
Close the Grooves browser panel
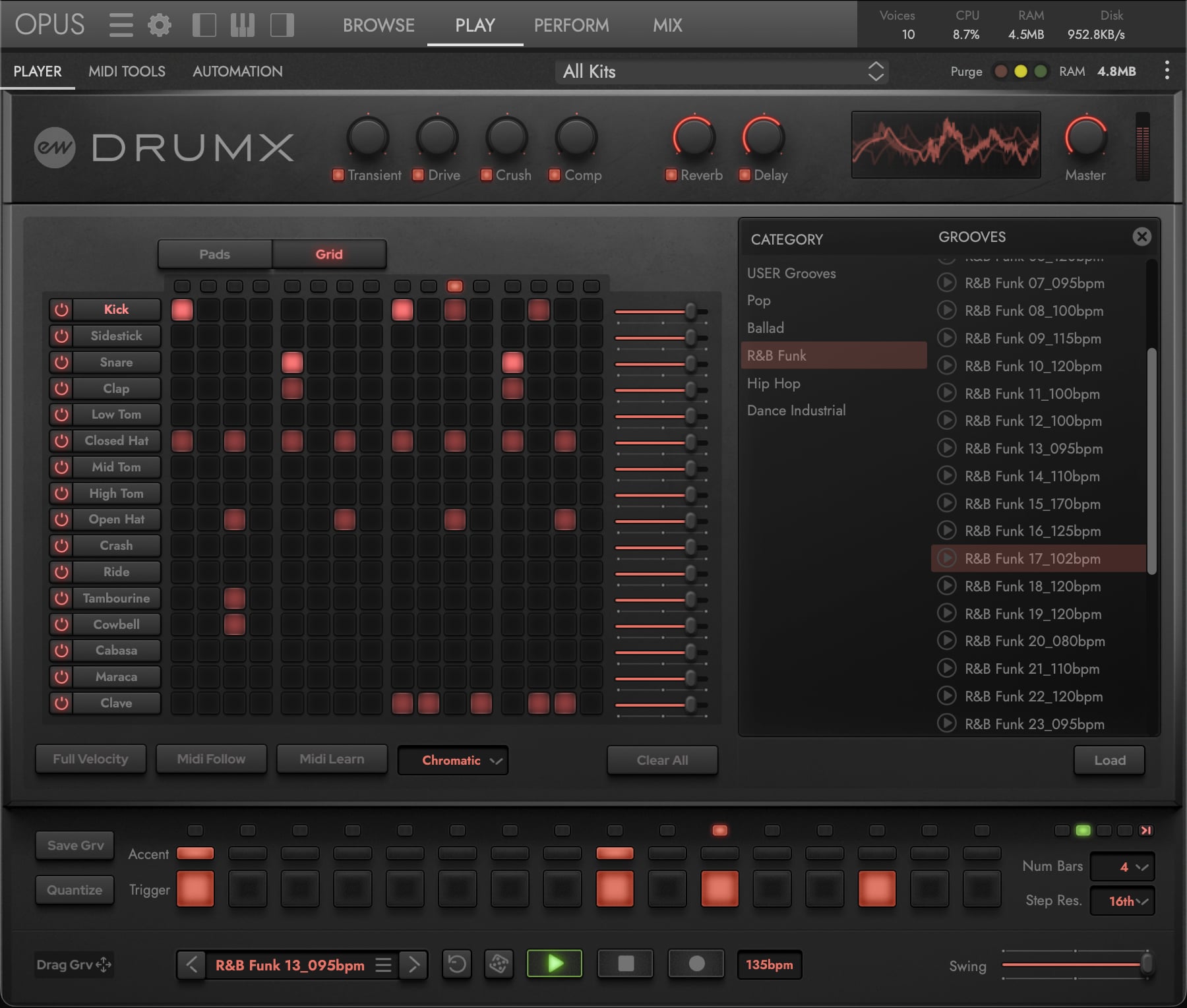pos(1142,237)
